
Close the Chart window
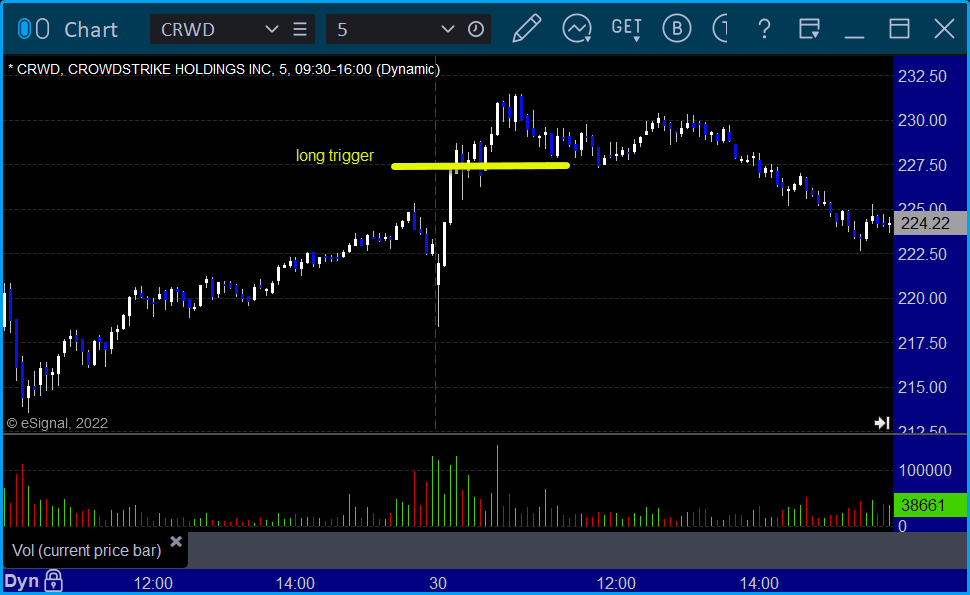[x=944, y=29]
